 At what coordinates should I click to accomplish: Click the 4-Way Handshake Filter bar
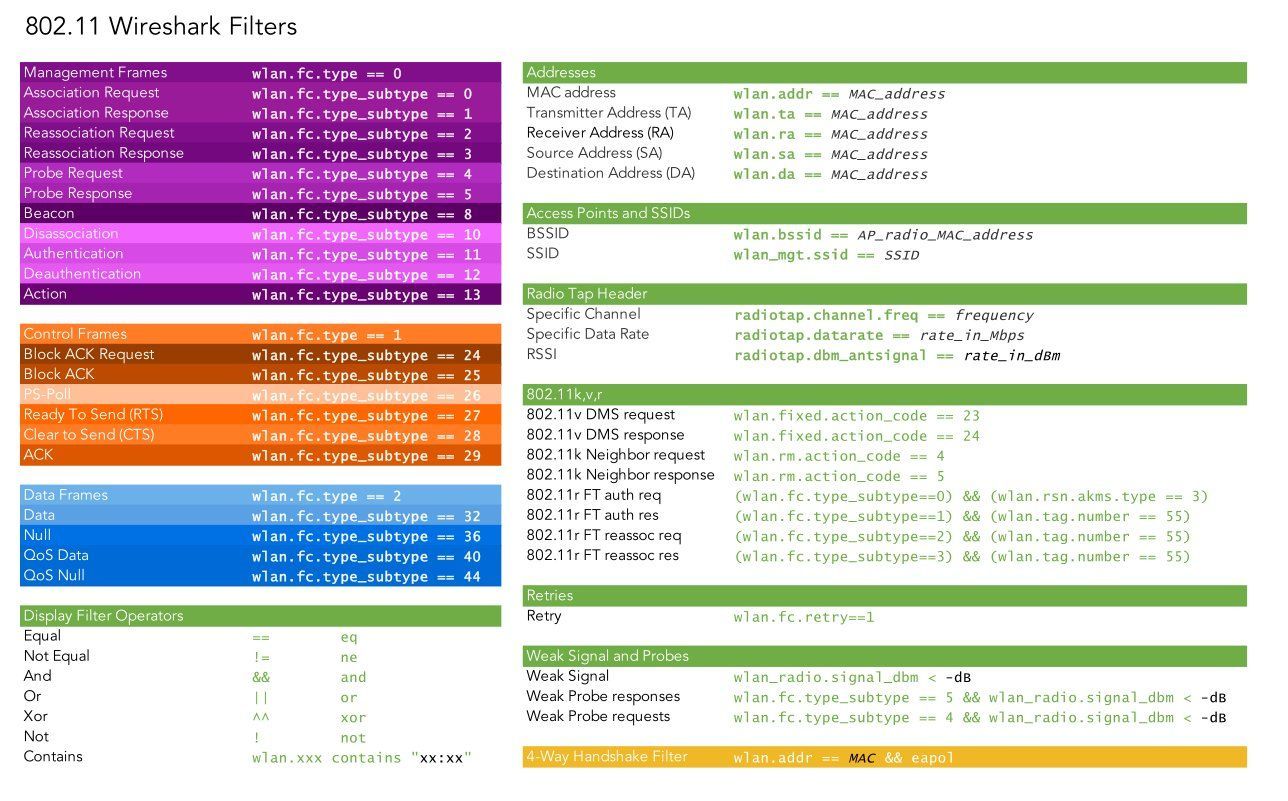pos(884,757)
